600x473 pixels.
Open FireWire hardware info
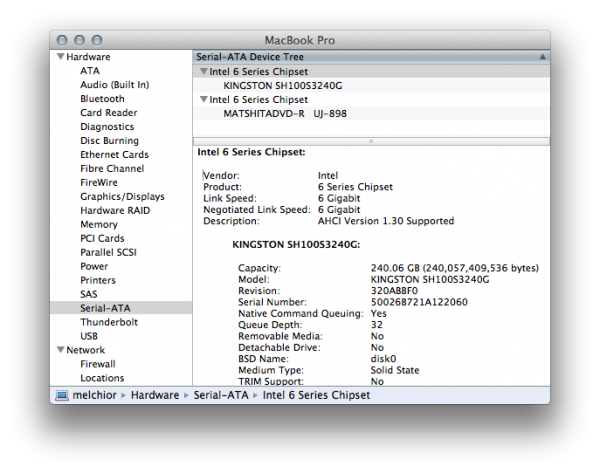(x=99, y=183)
